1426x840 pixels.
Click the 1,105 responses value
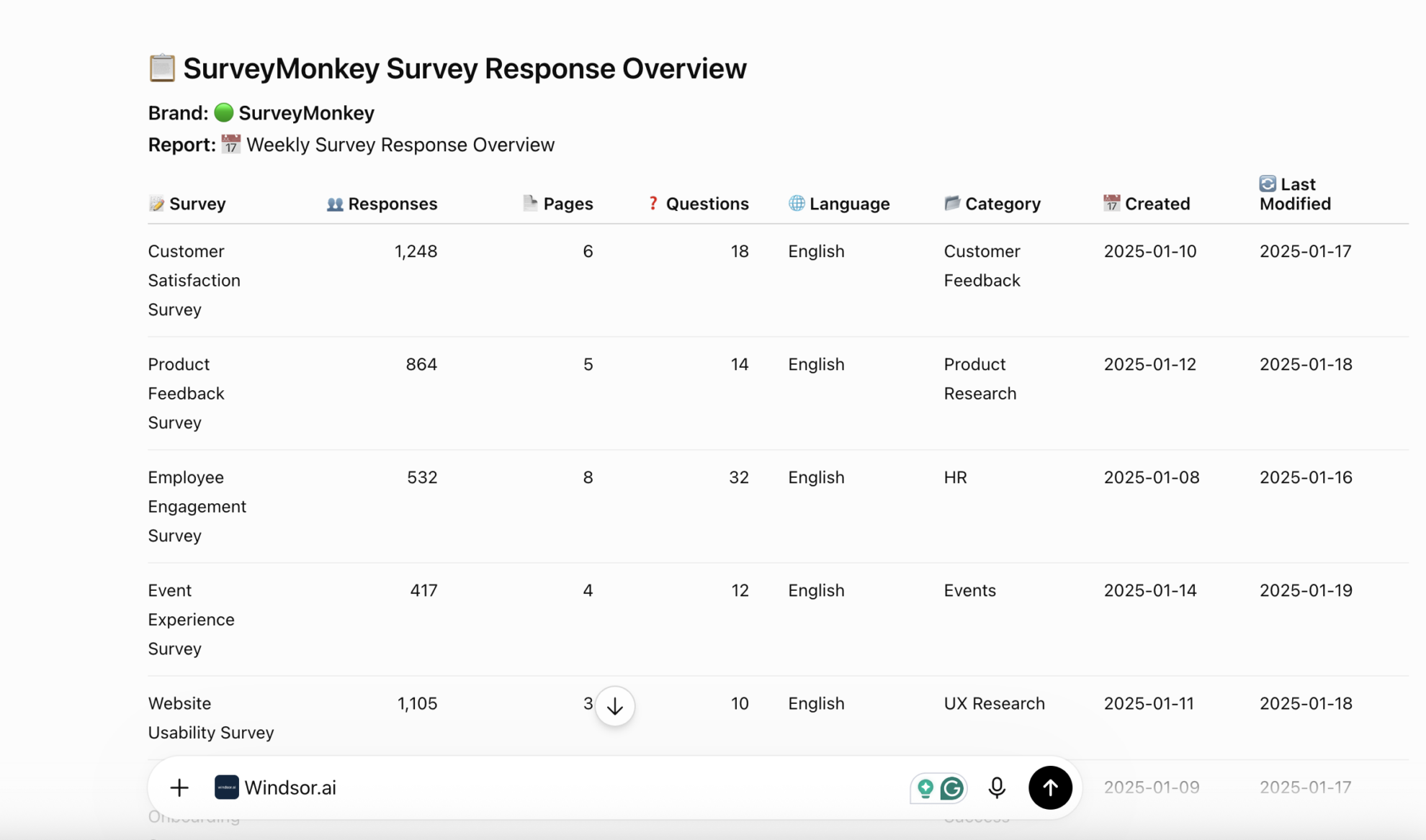(417, 703)
